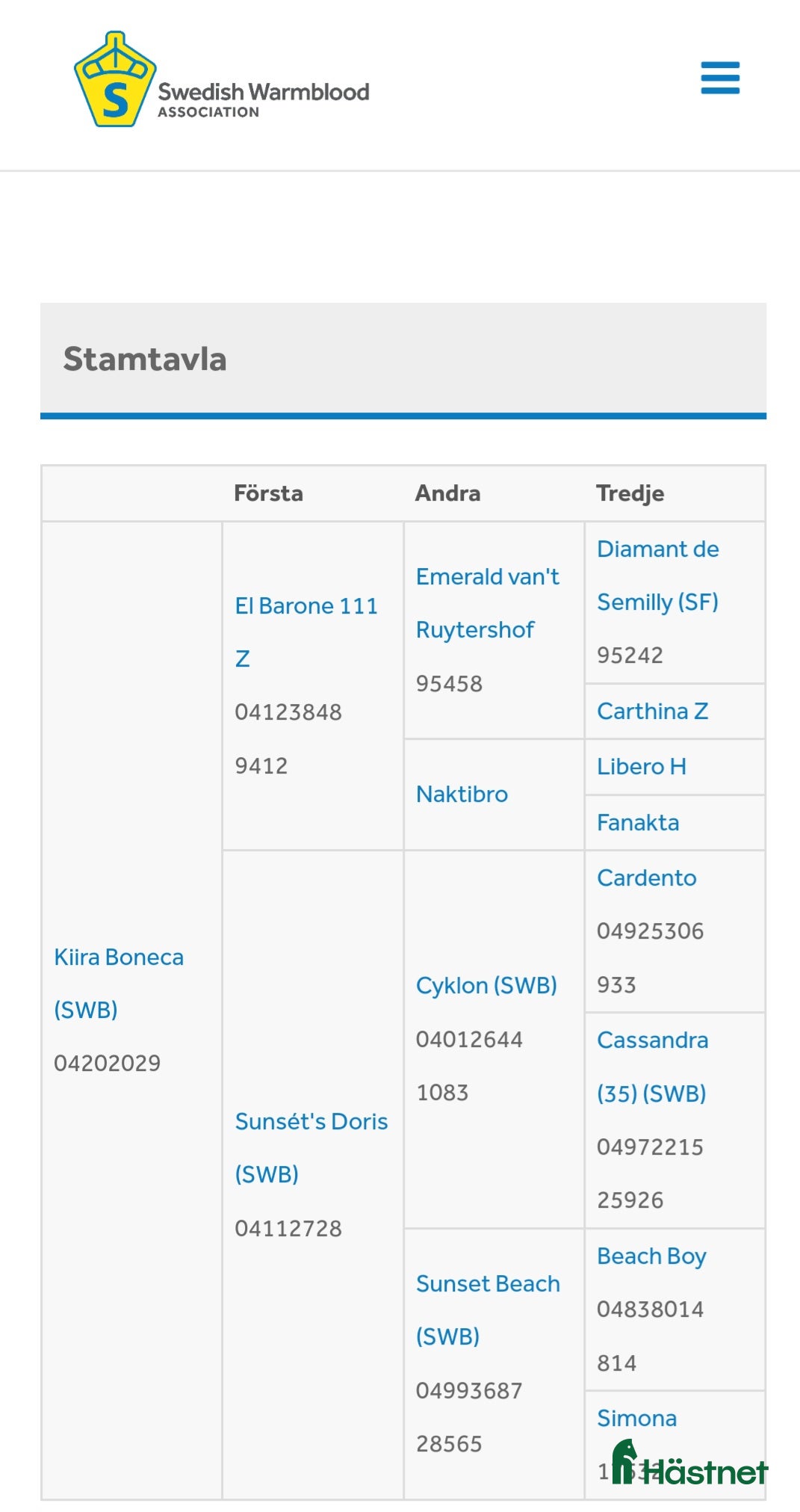
Task: Open the Simona horse link
Action: [x=636, y=1419]
